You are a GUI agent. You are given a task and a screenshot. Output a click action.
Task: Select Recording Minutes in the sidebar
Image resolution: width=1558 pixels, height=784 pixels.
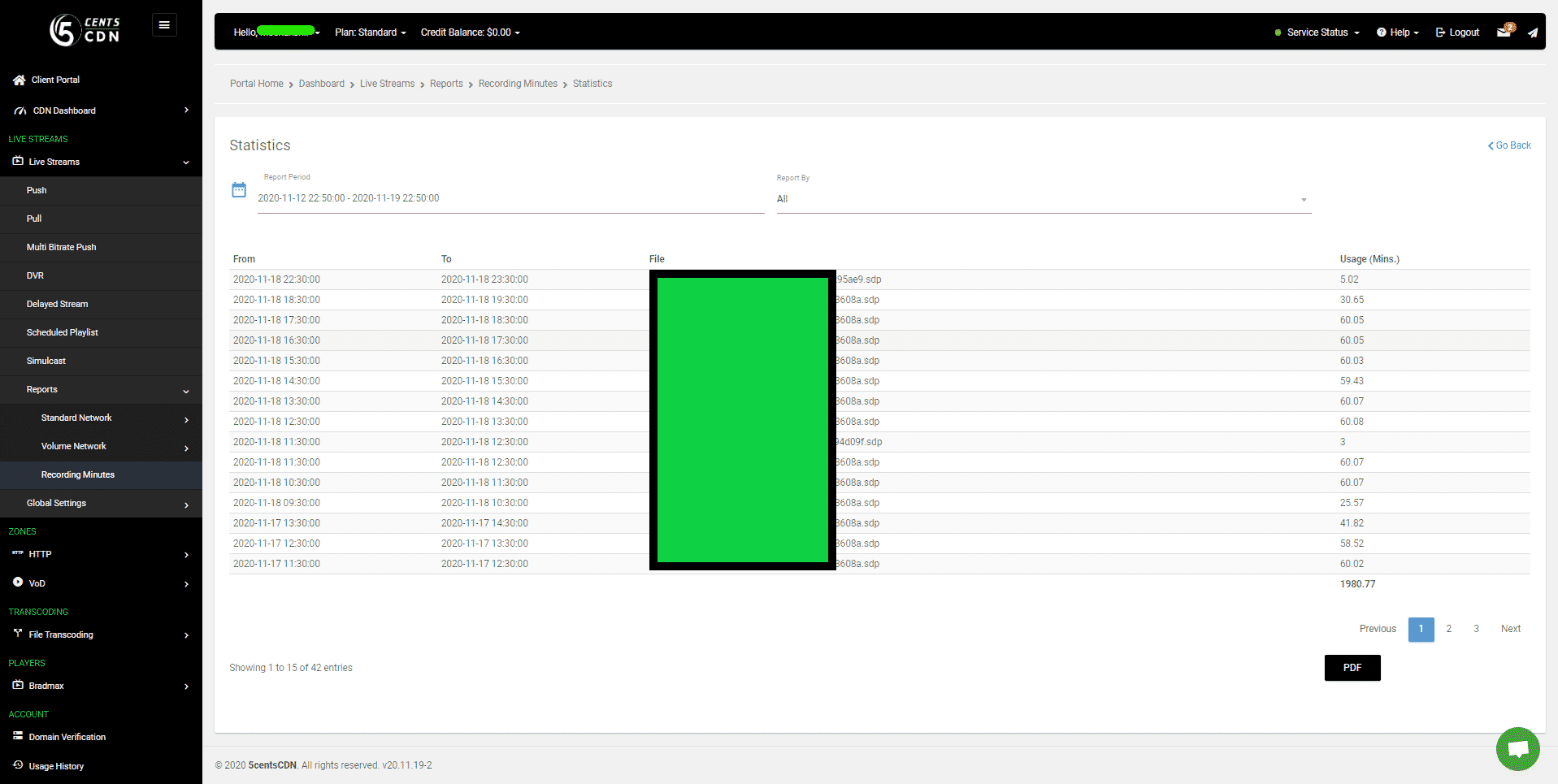point(78,474)
